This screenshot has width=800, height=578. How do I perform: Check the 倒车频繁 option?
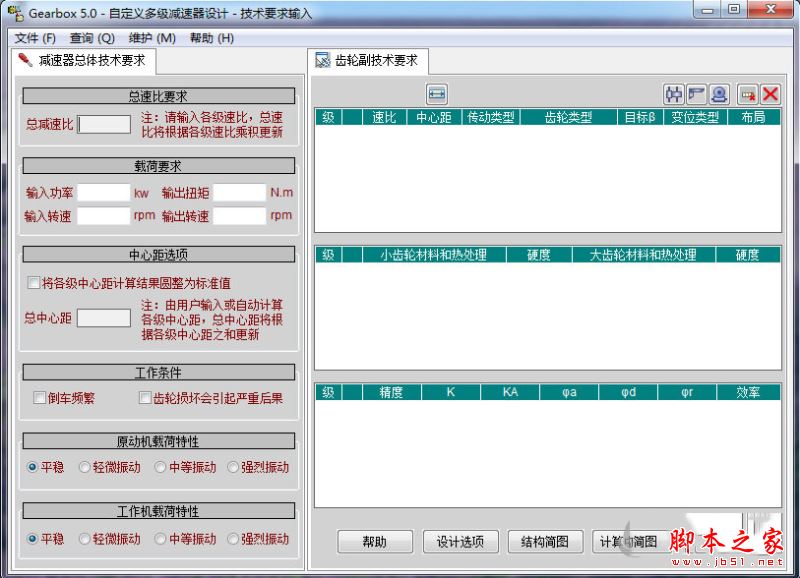tap(40, 398)
